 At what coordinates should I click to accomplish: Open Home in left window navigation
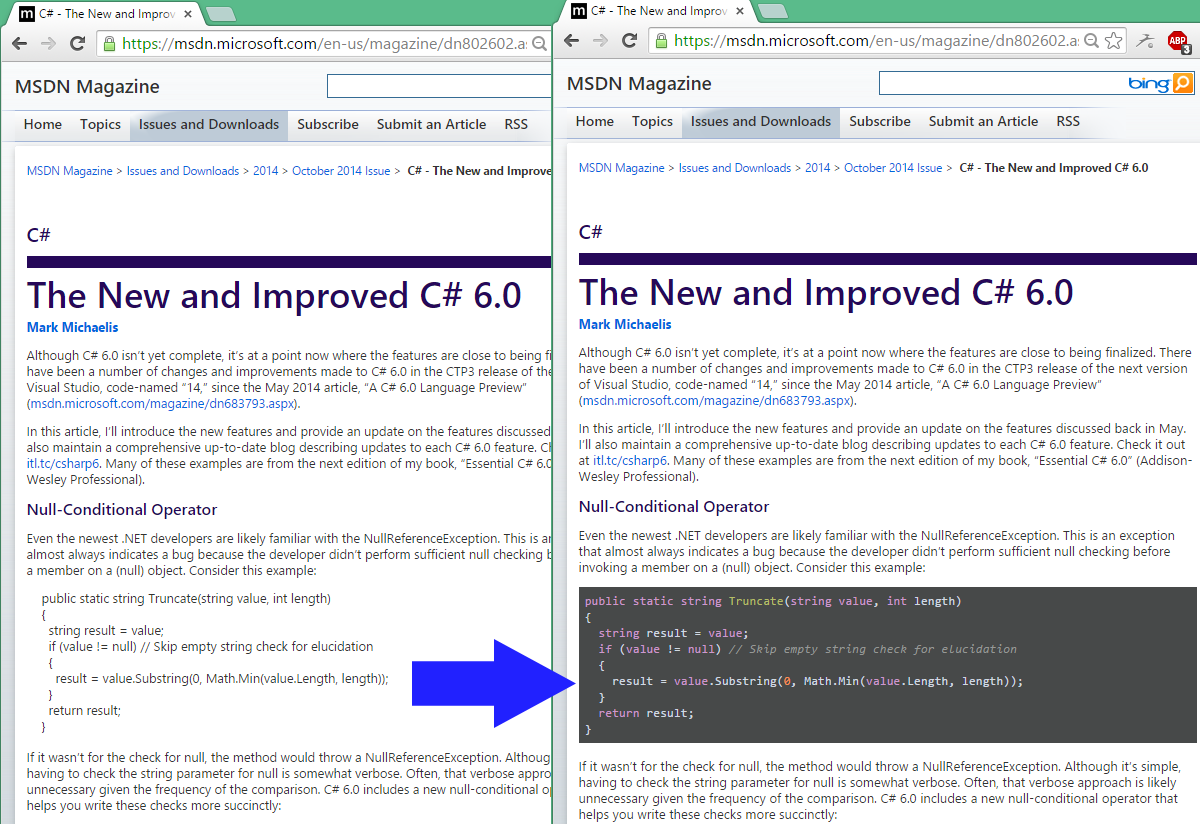point(43,124)
